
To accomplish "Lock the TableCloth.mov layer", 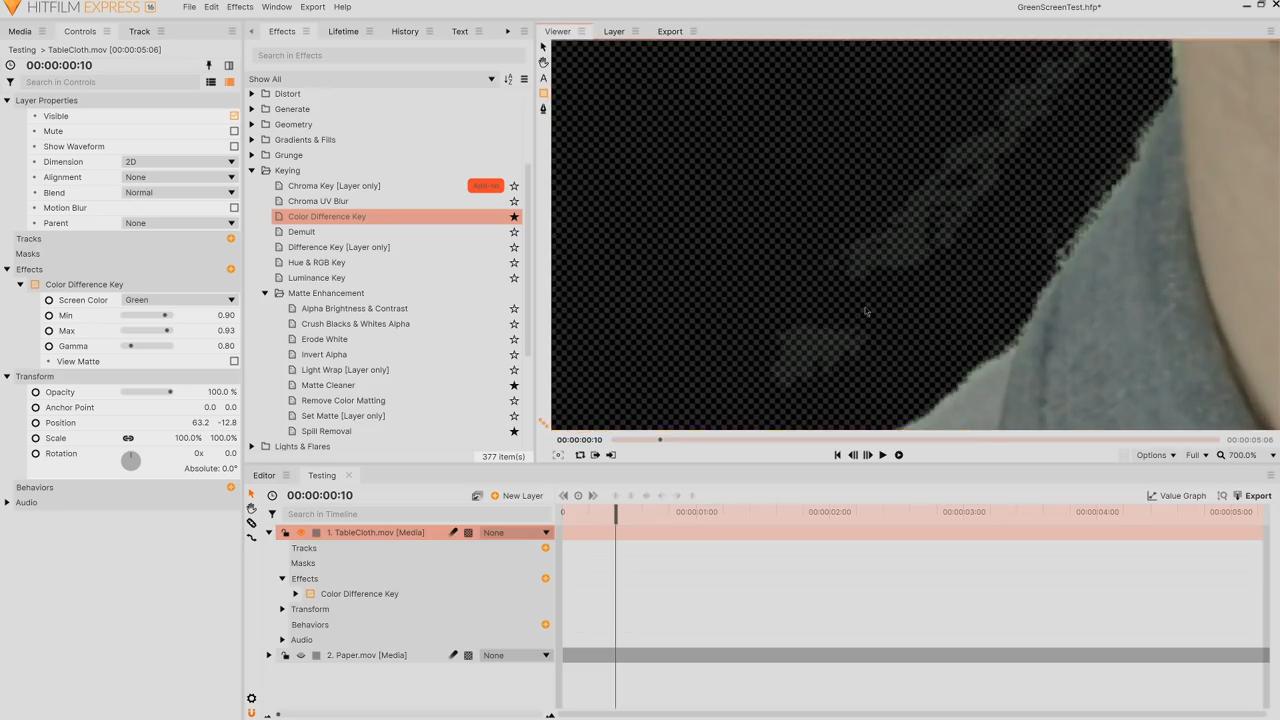I will [285, 533].
